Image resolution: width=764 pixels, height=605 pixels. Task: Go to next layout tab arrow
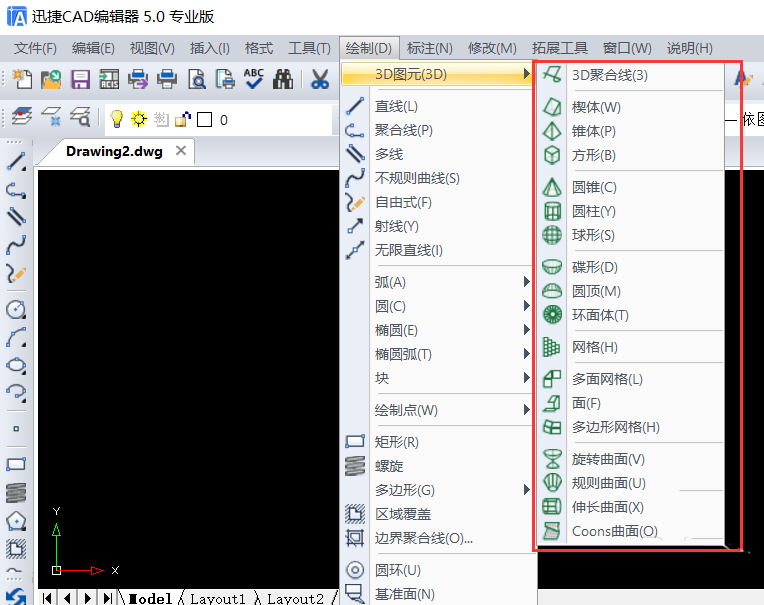point(88,598)
